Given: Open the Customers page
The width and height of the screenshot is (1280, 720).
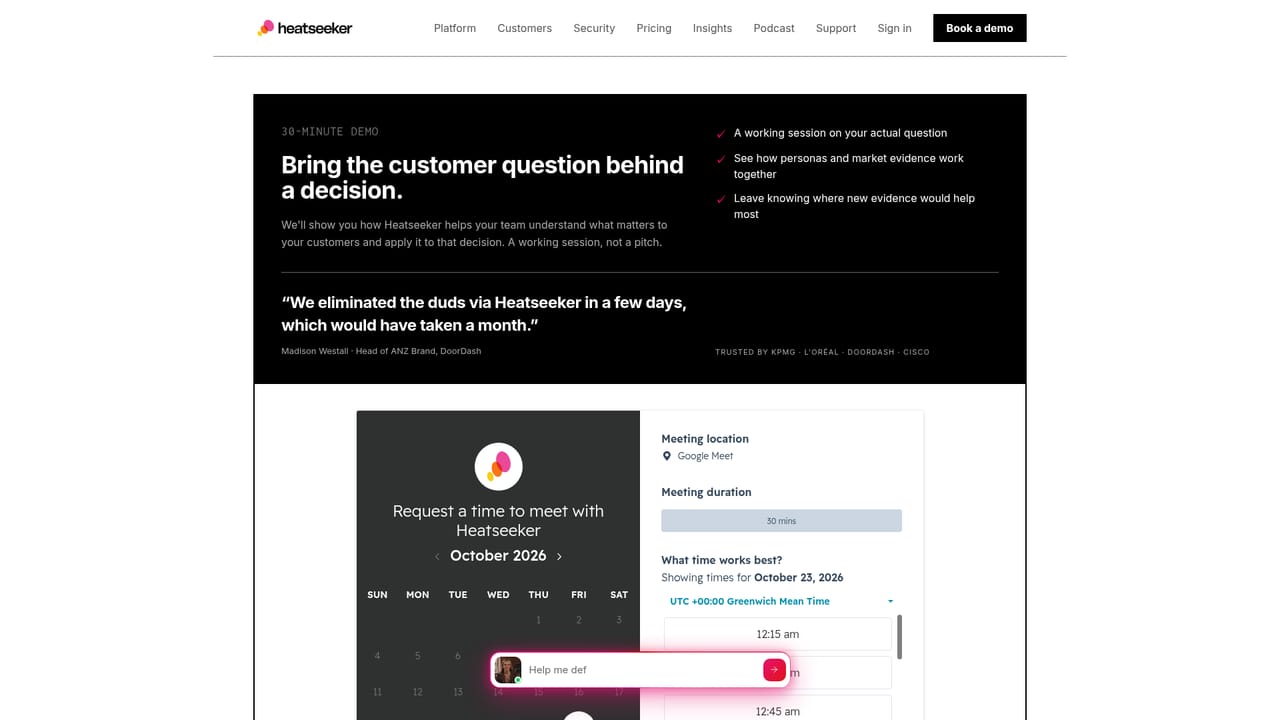Looking at the screenshot, I should tap(525, 28).
